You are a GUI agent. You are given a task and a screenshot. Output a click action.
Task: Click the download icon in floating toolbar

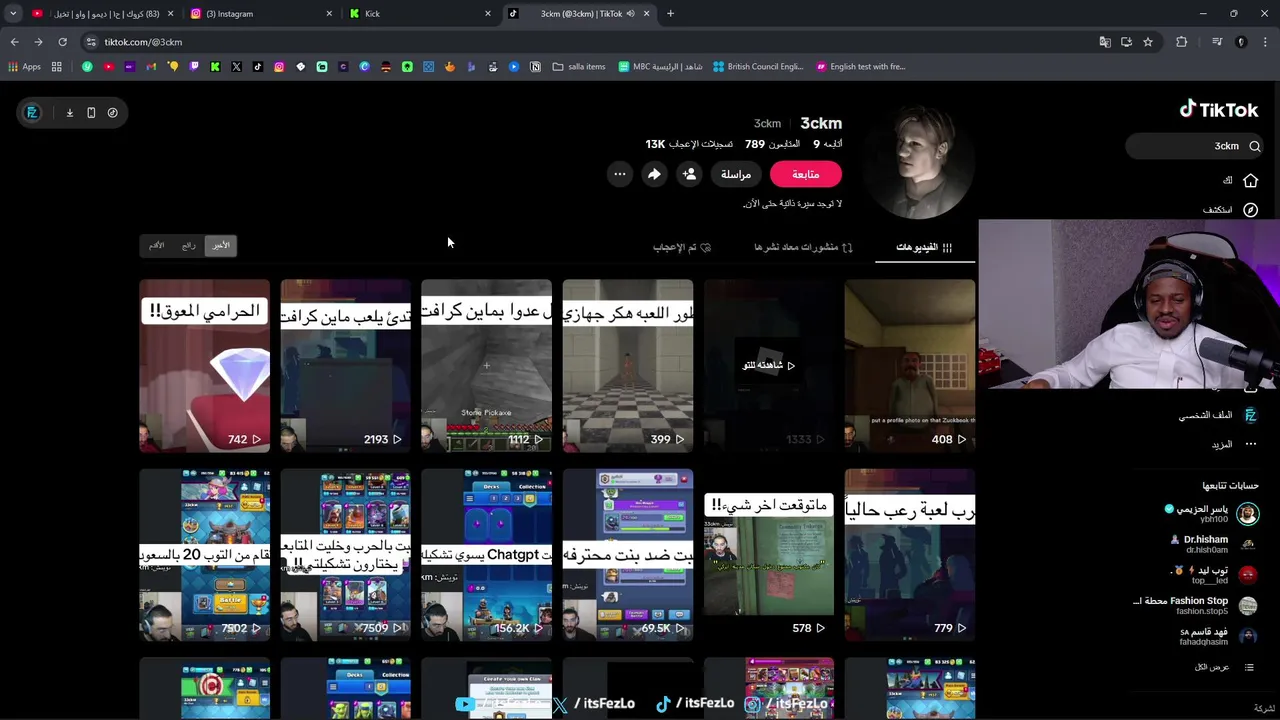(x=70, y=112)
